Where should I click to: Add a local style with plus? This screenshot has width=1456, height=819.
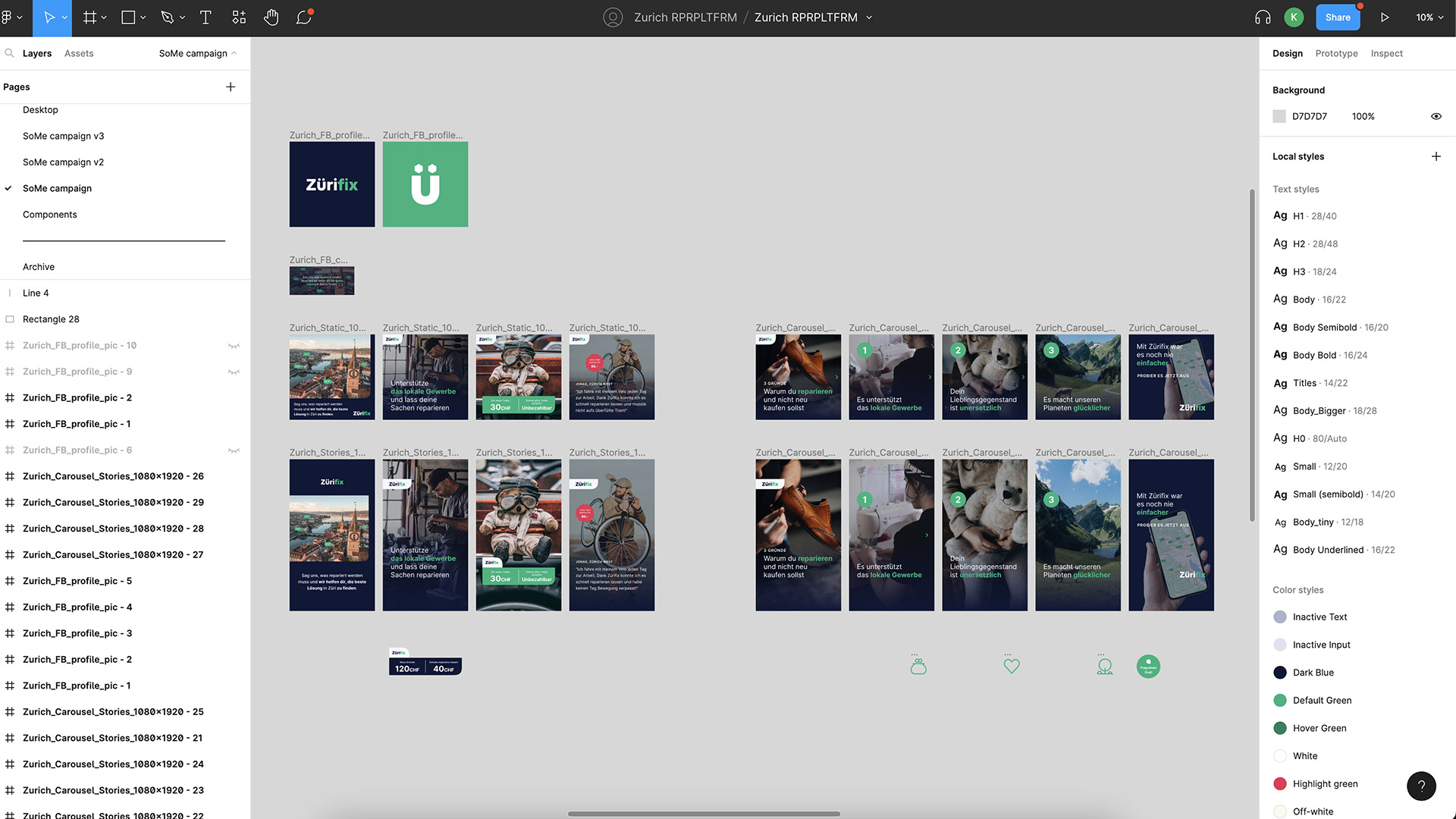pos(1436,156)
